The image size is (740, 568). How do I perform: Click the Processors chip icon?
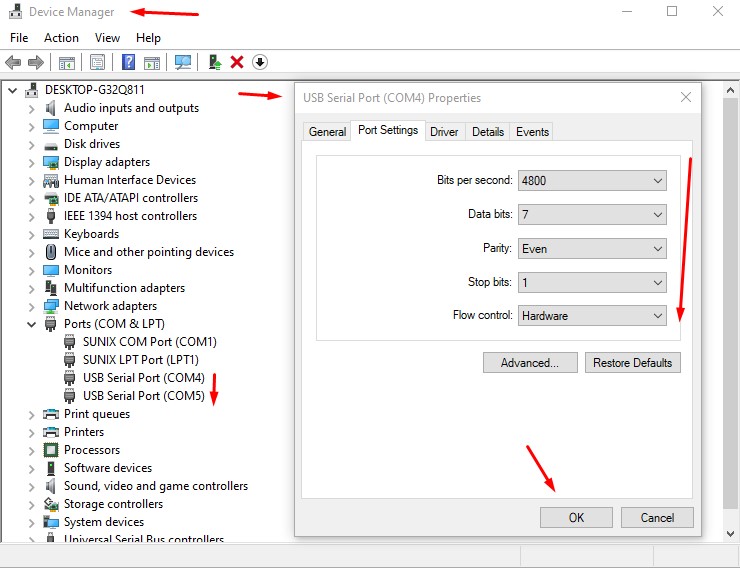pyautogui.click(x=50, y=450)
